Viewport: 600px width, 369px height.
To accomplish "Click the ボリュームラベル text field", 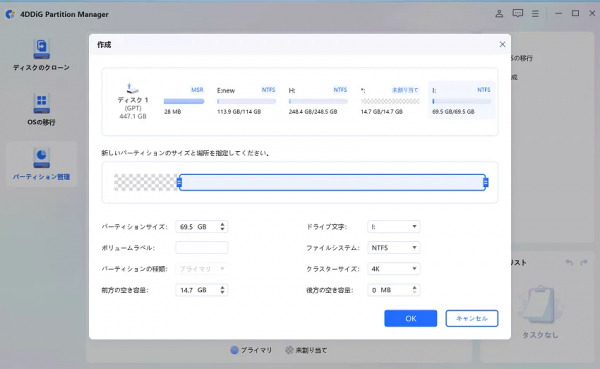I will [202, 248].
